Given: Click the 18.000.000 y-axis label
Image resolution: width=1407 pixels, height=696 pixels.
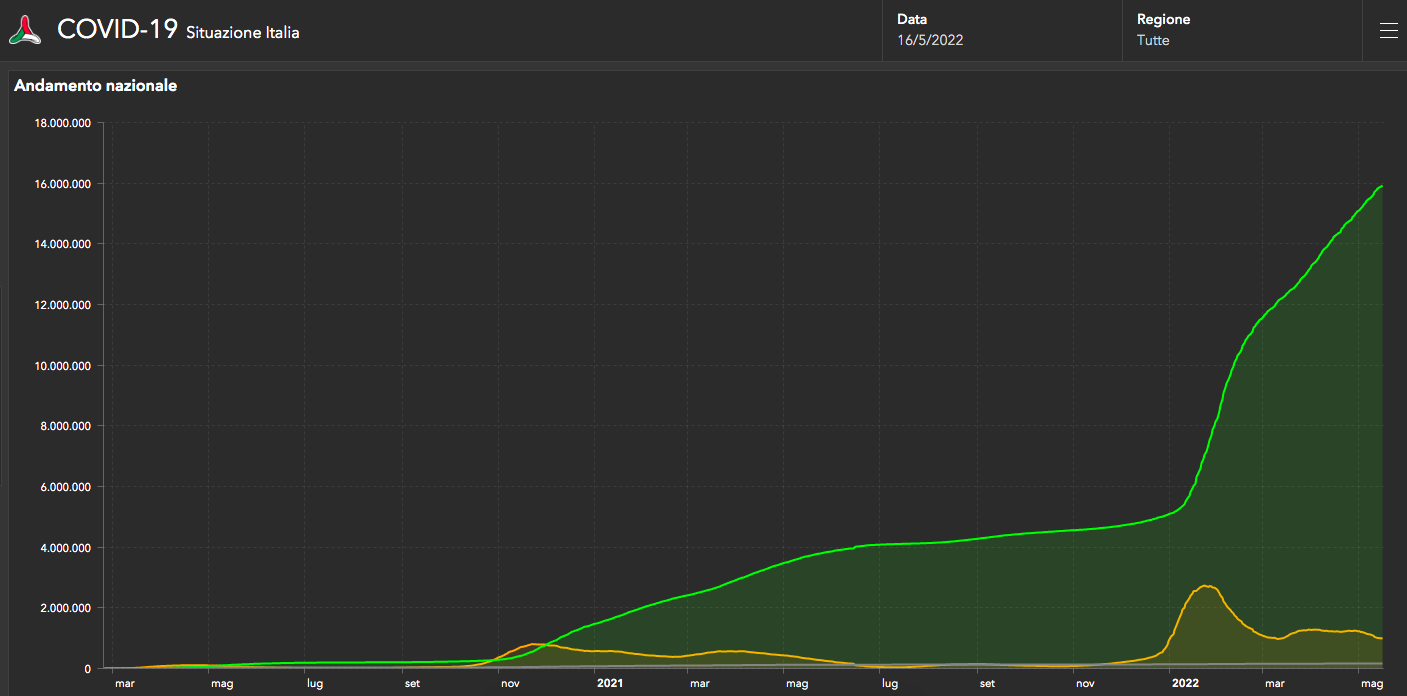Looking at the screenshot, I should (x=63, y=123).
